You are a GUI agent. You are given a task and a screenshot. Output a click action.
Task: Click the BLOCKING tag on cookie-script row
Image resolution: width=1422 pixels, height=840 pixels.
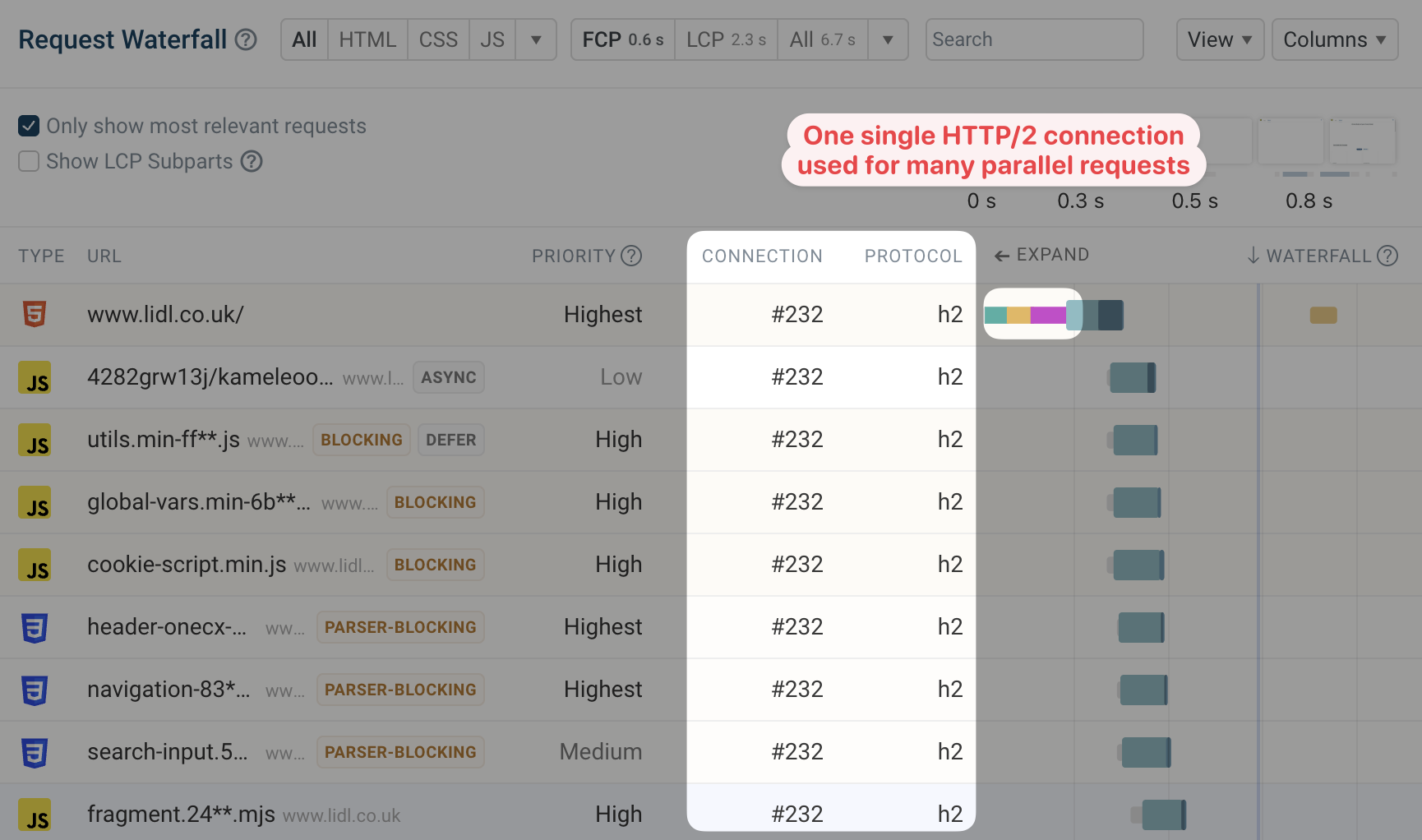(436, 565)
